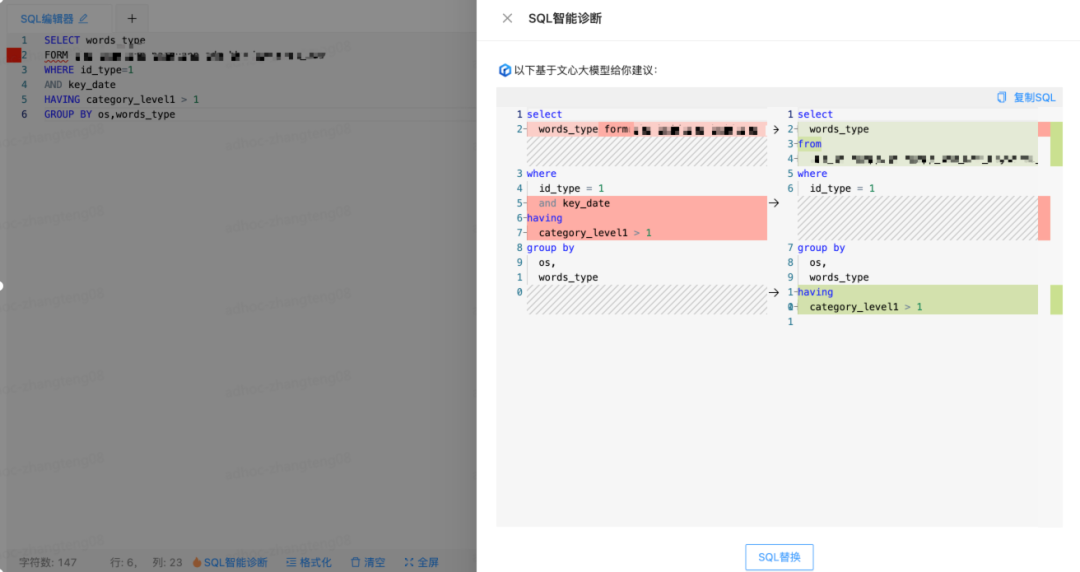
Task: Click the 行: 6 status entry
Action: click(x=123, y=562)
